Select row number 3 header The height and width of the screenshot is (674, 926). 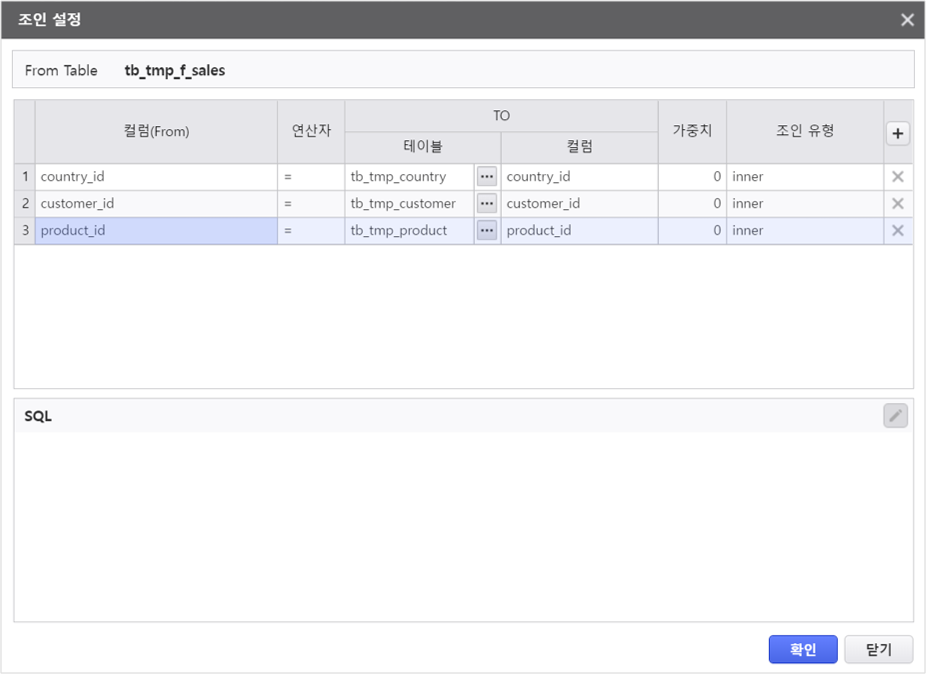click(25, 230)
